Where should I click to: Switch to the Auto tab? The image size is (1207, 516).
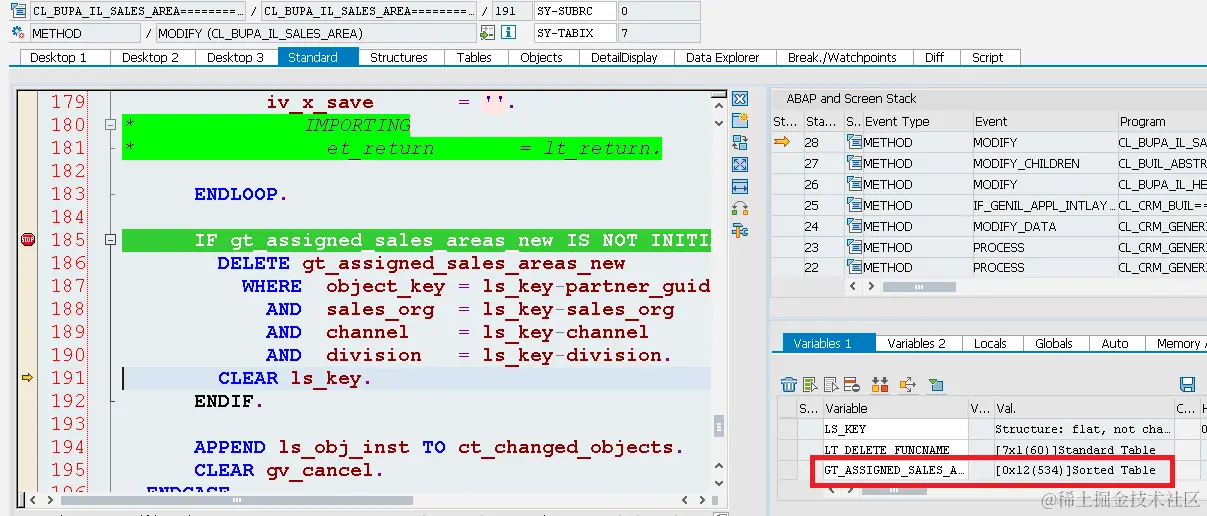click(x=1115, y=343)
